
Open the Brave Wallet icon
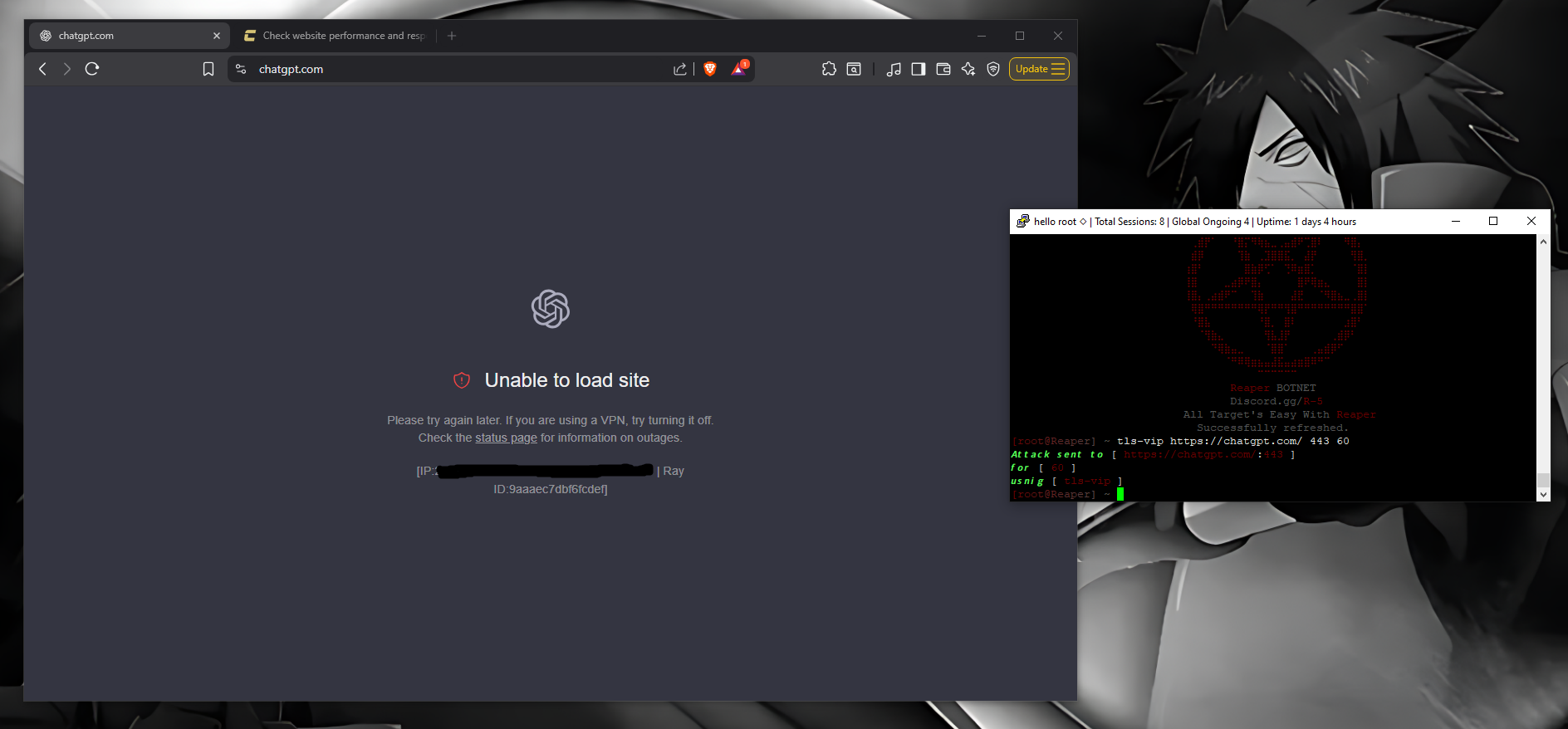(x=943, y=69)
